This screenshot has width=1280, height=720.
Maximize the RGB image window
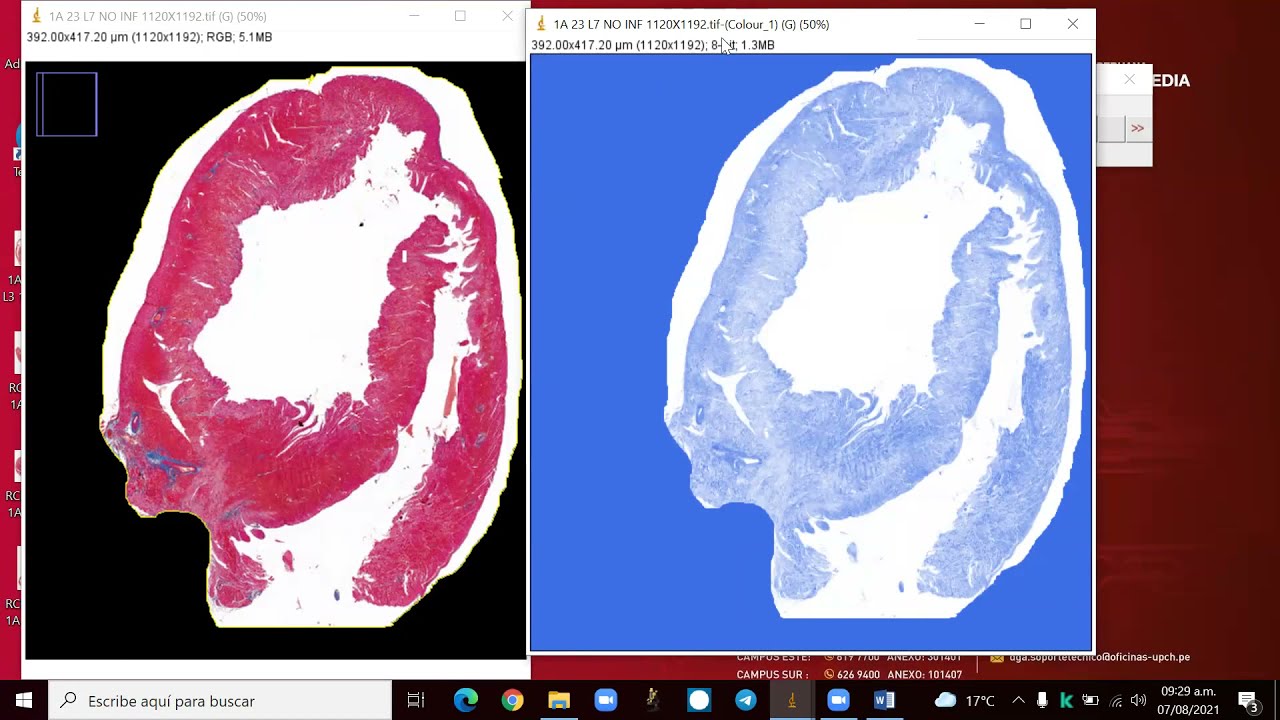click(460, 16)
